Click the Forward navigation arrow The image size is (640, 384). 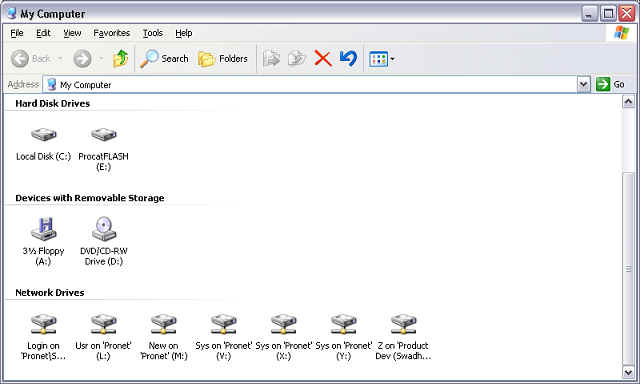tap(82, 59)
